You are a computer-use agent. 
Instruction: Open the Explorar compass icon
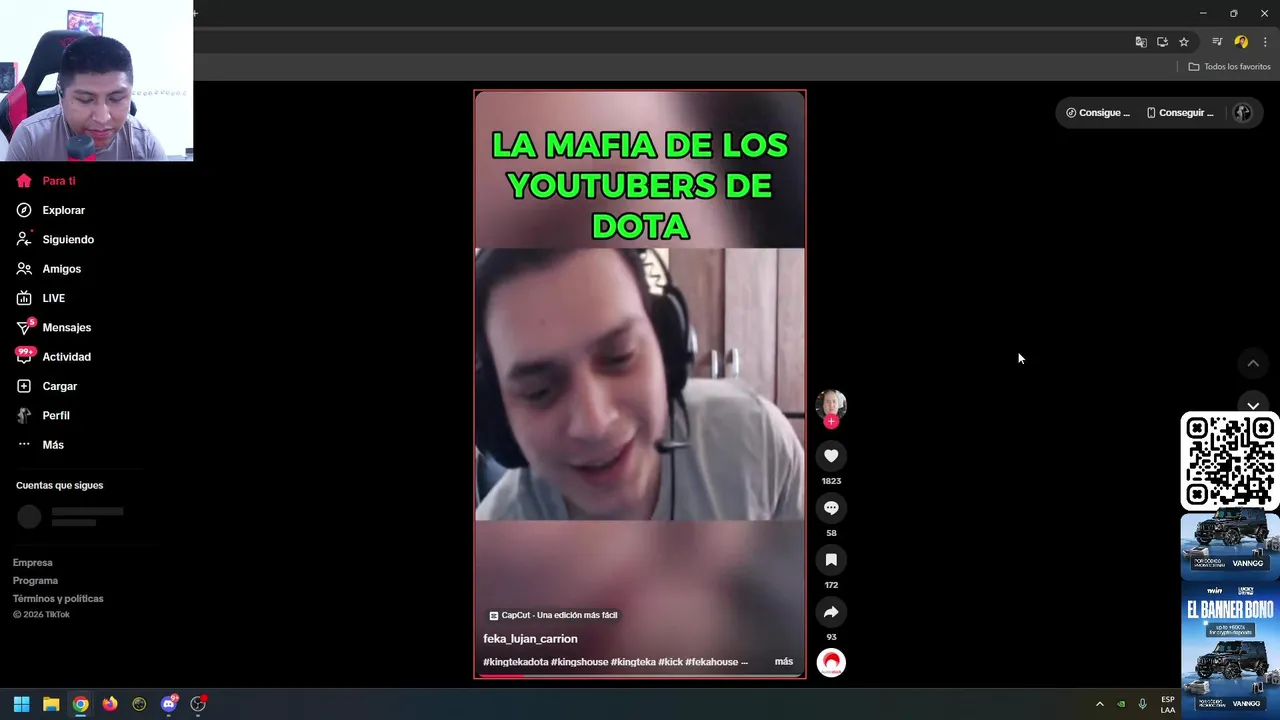(x=24, y=210)
